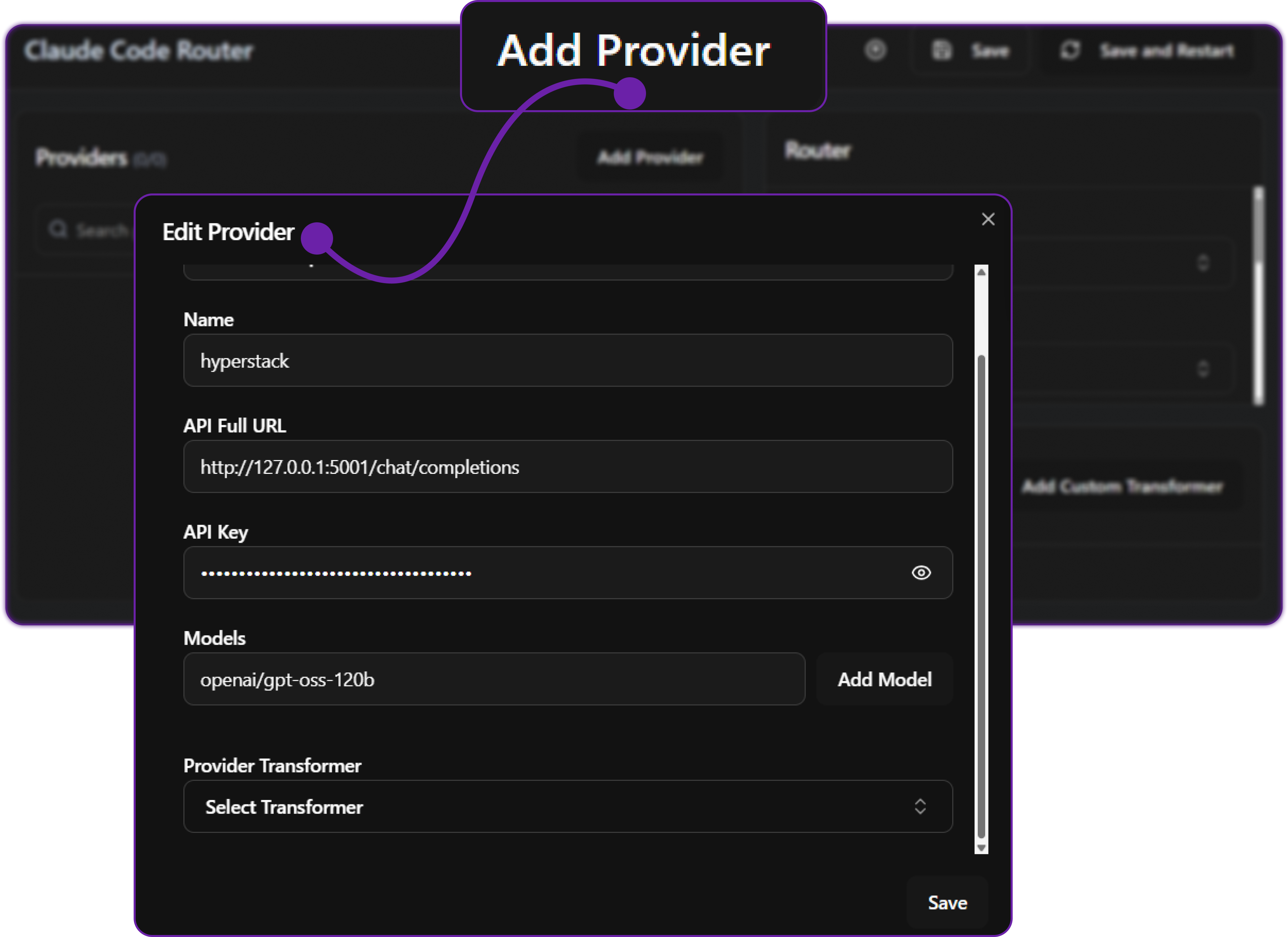Click the Add Provider button
1288x937 pixels.
click(650, 157)
